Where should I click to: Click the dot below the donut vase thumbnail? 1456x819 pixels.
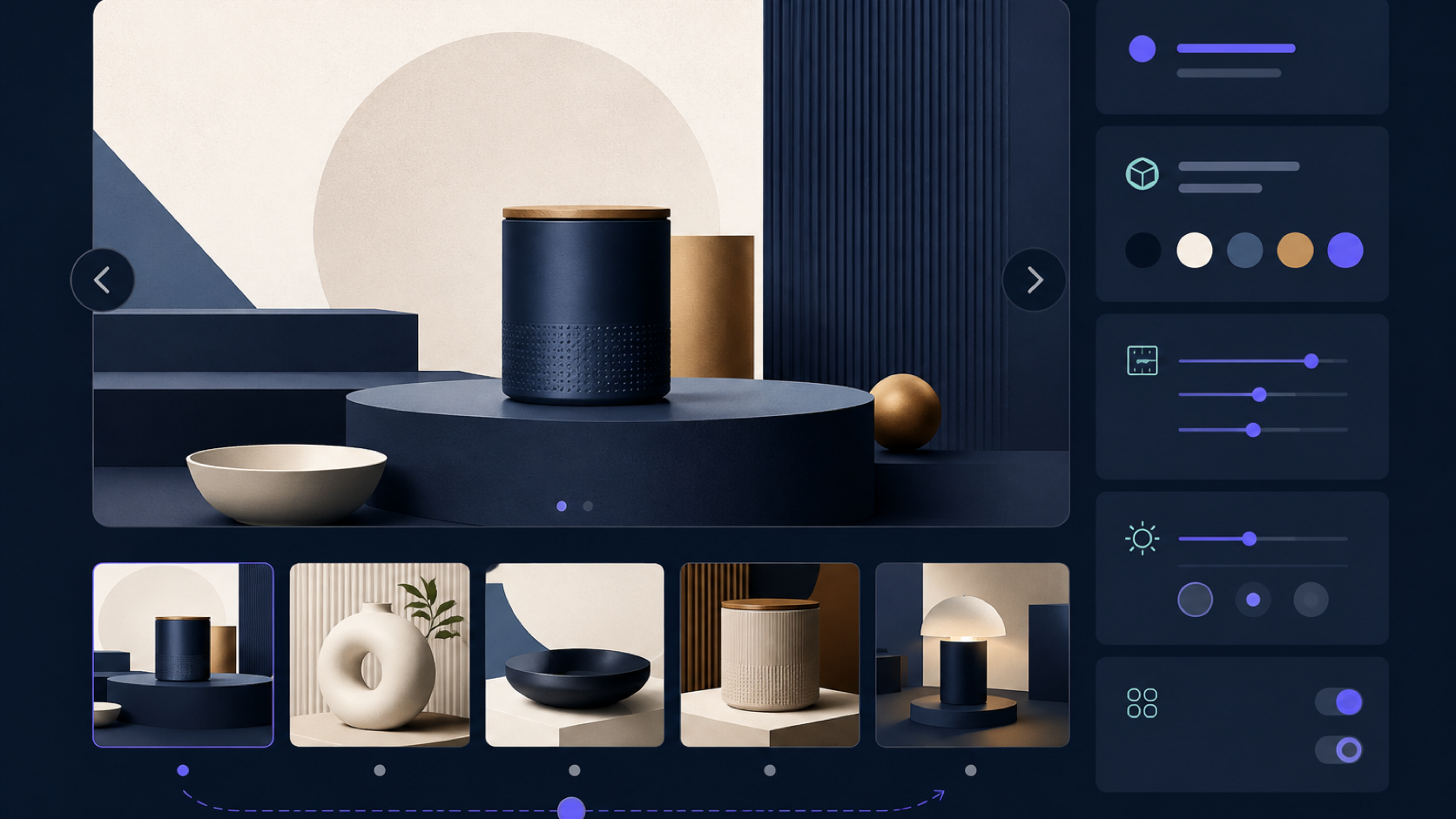pyautogui.click(x=380, y=770)
